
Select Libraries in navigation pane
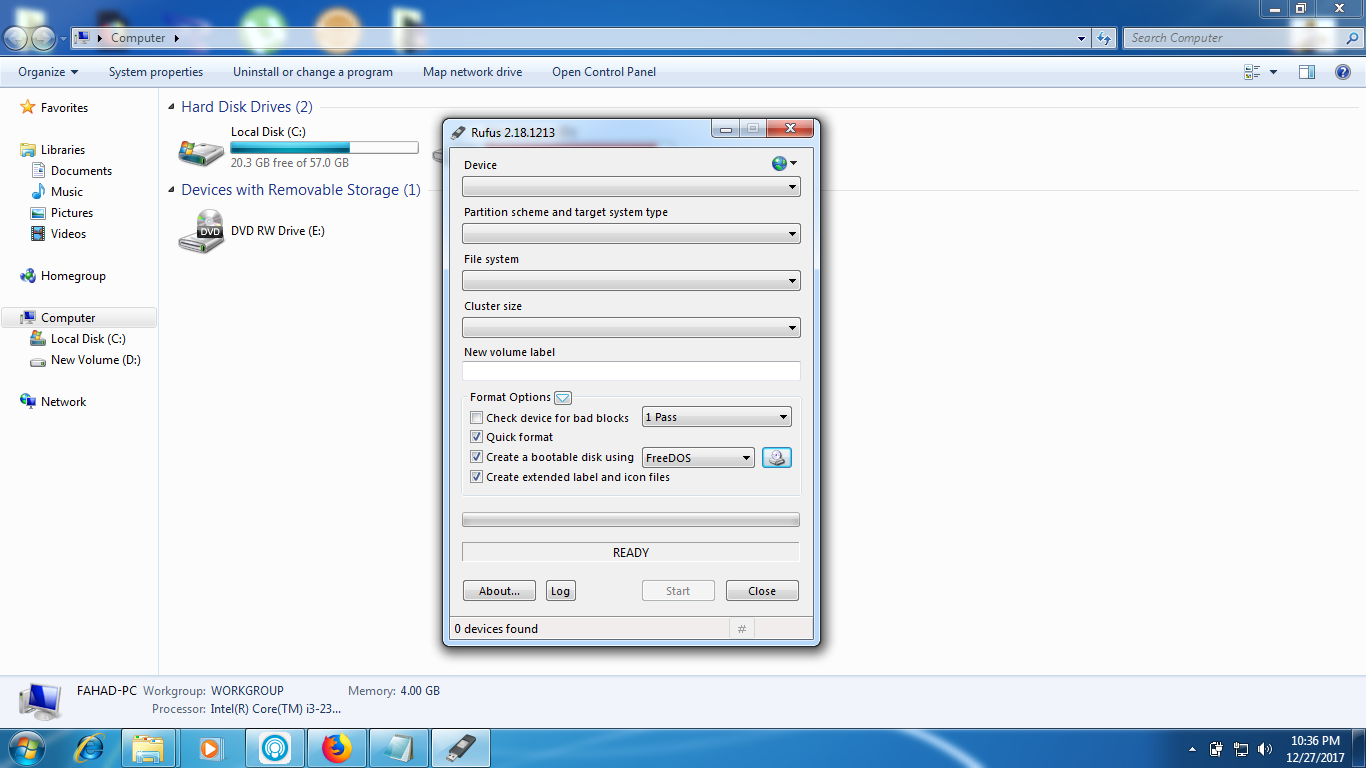tap(63, 150)
